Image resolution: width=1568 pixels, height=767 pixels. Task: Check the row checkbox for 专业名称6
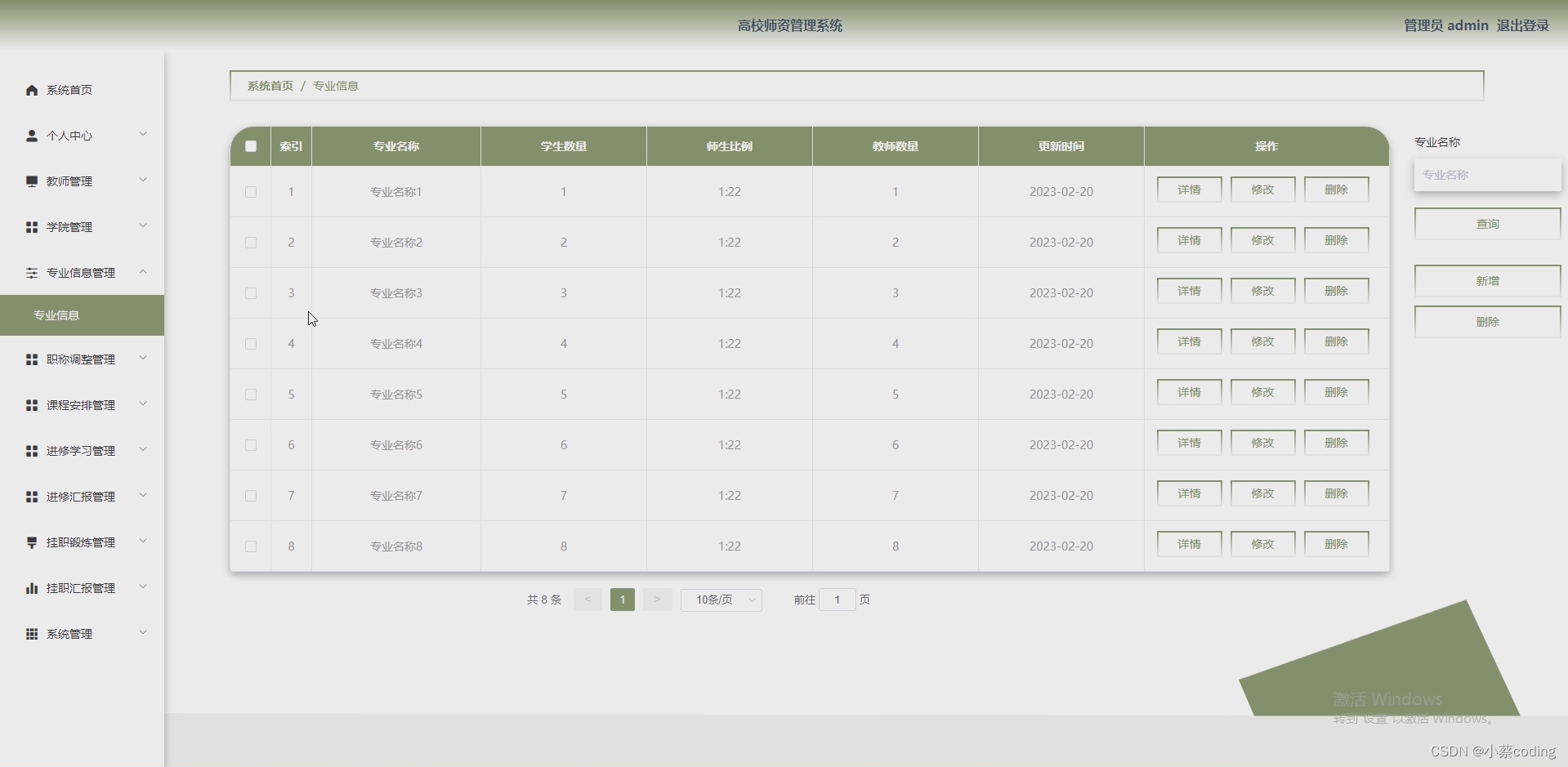coord(251,445)
